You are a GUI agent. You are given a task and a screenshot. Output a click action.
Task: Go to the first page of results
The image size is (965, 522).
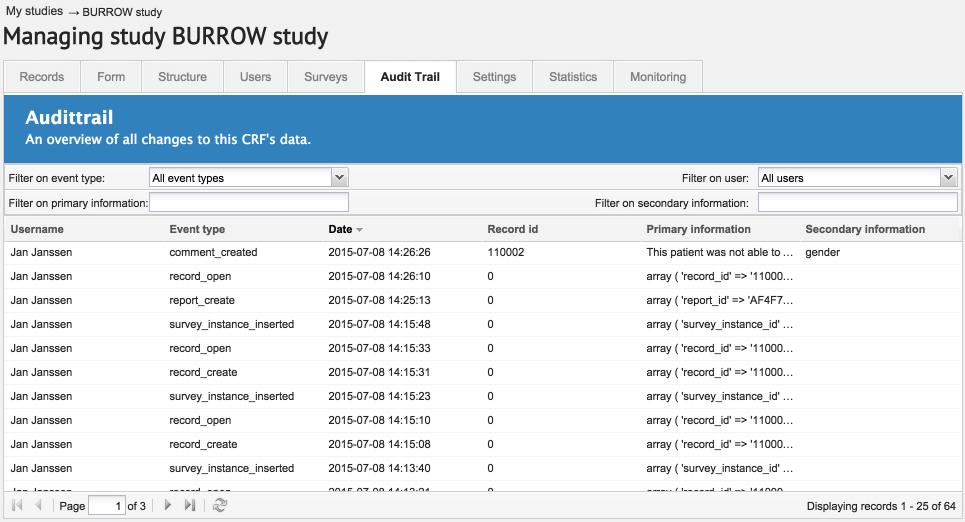coord(17,506)
